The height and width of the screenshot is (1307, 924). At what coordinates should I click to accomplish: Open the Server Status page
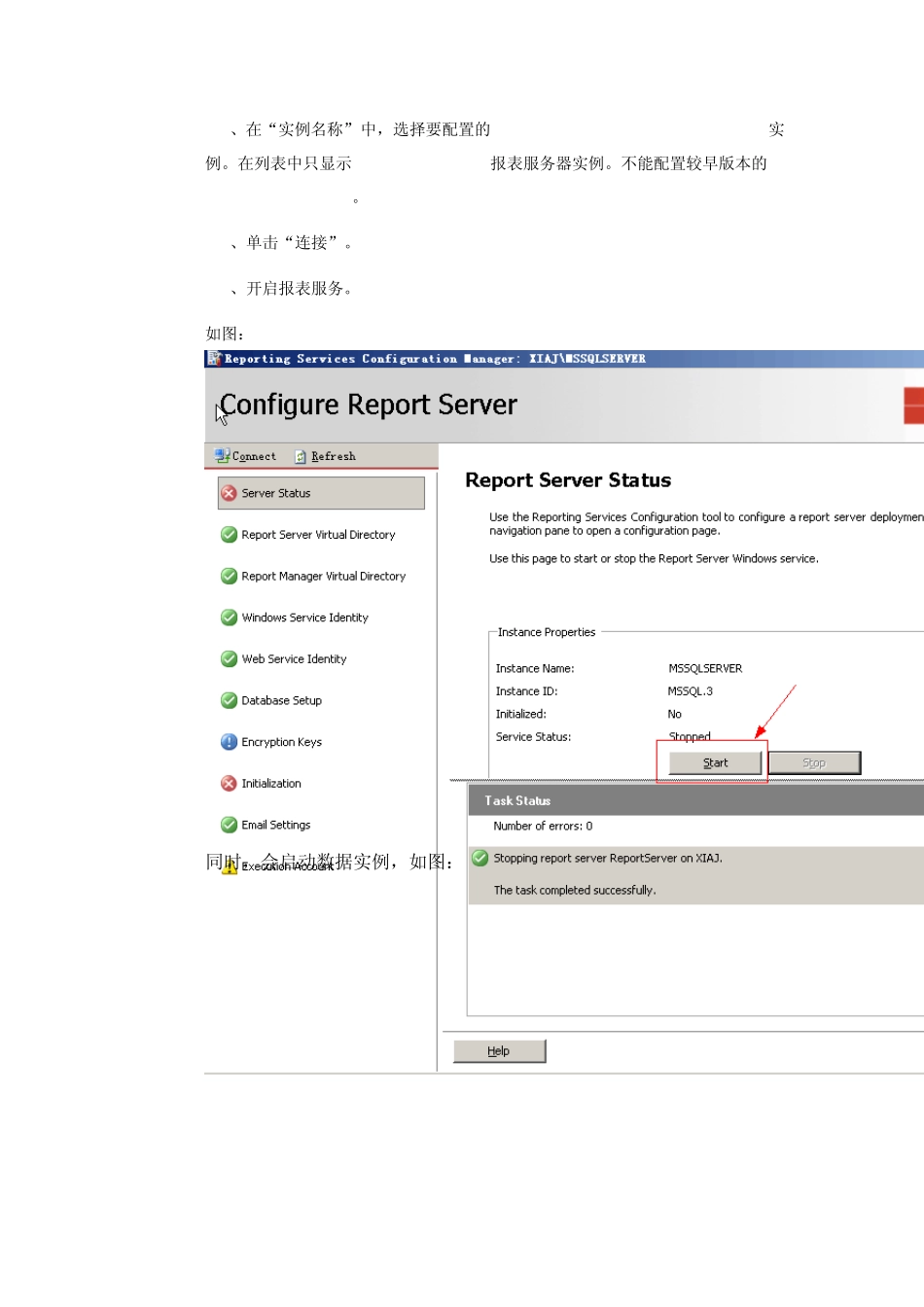[321, 493]
